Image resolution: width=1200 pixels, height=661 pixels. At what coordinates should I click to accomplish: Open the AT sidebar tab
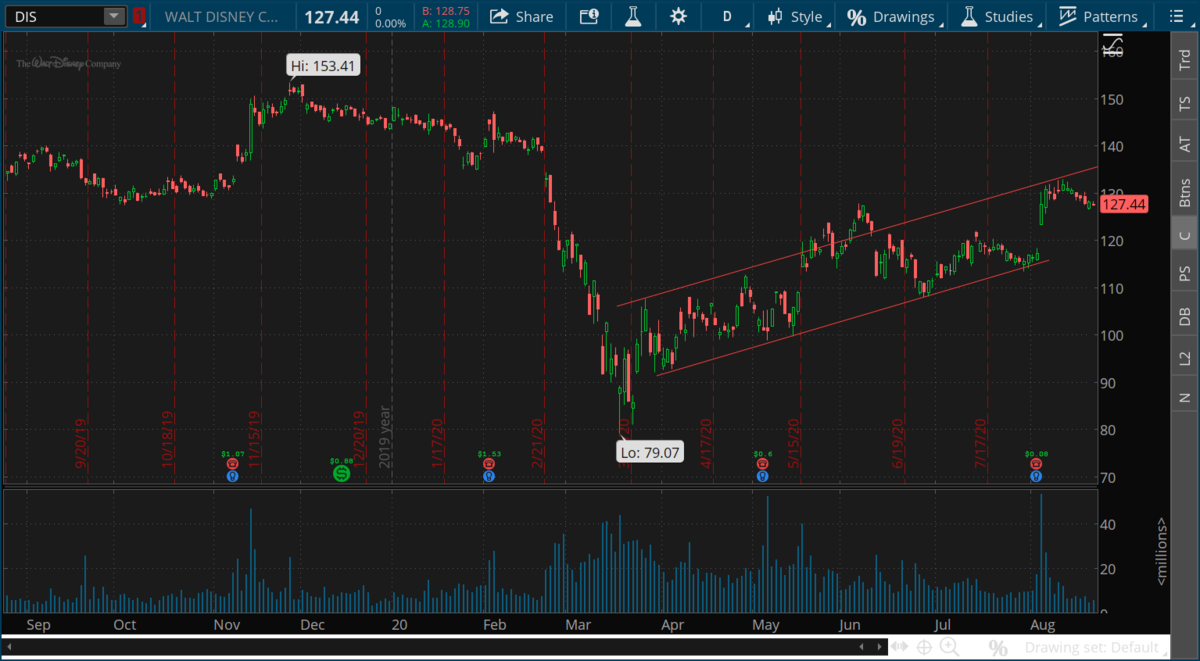(1185, 146)
